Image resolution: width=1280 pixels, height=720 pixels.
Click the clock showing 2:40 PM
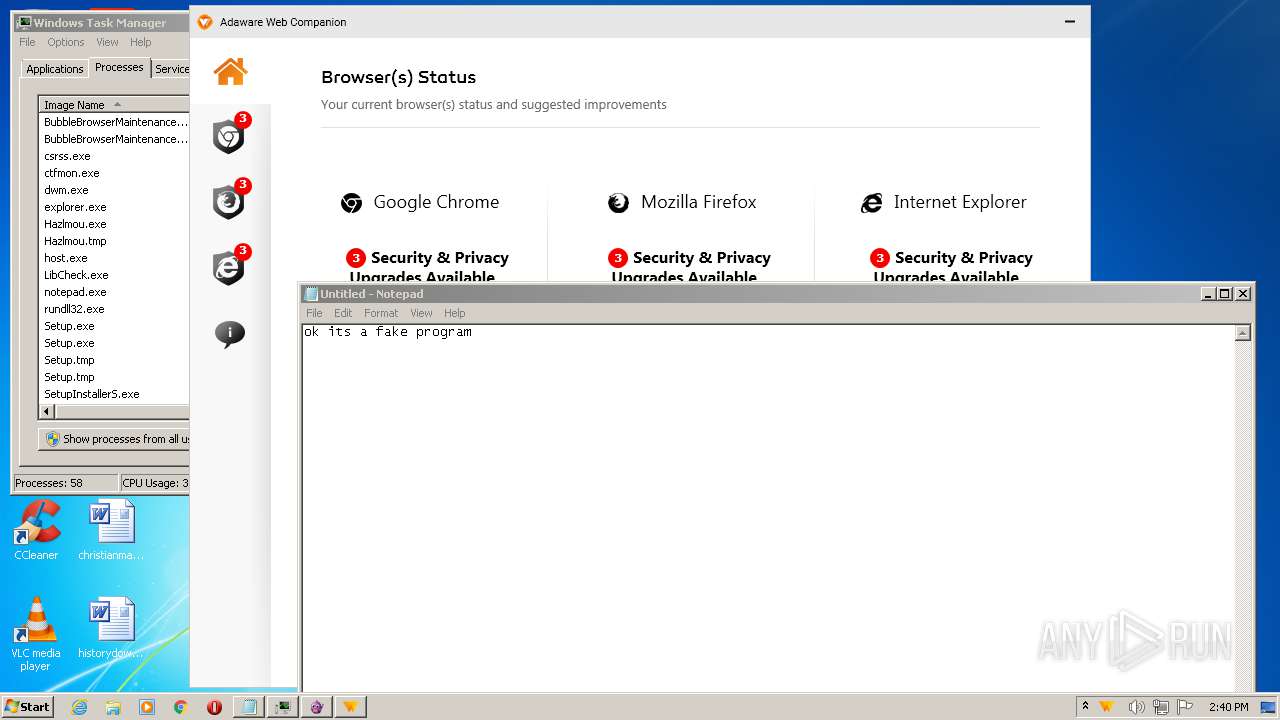coord(1228,707)
